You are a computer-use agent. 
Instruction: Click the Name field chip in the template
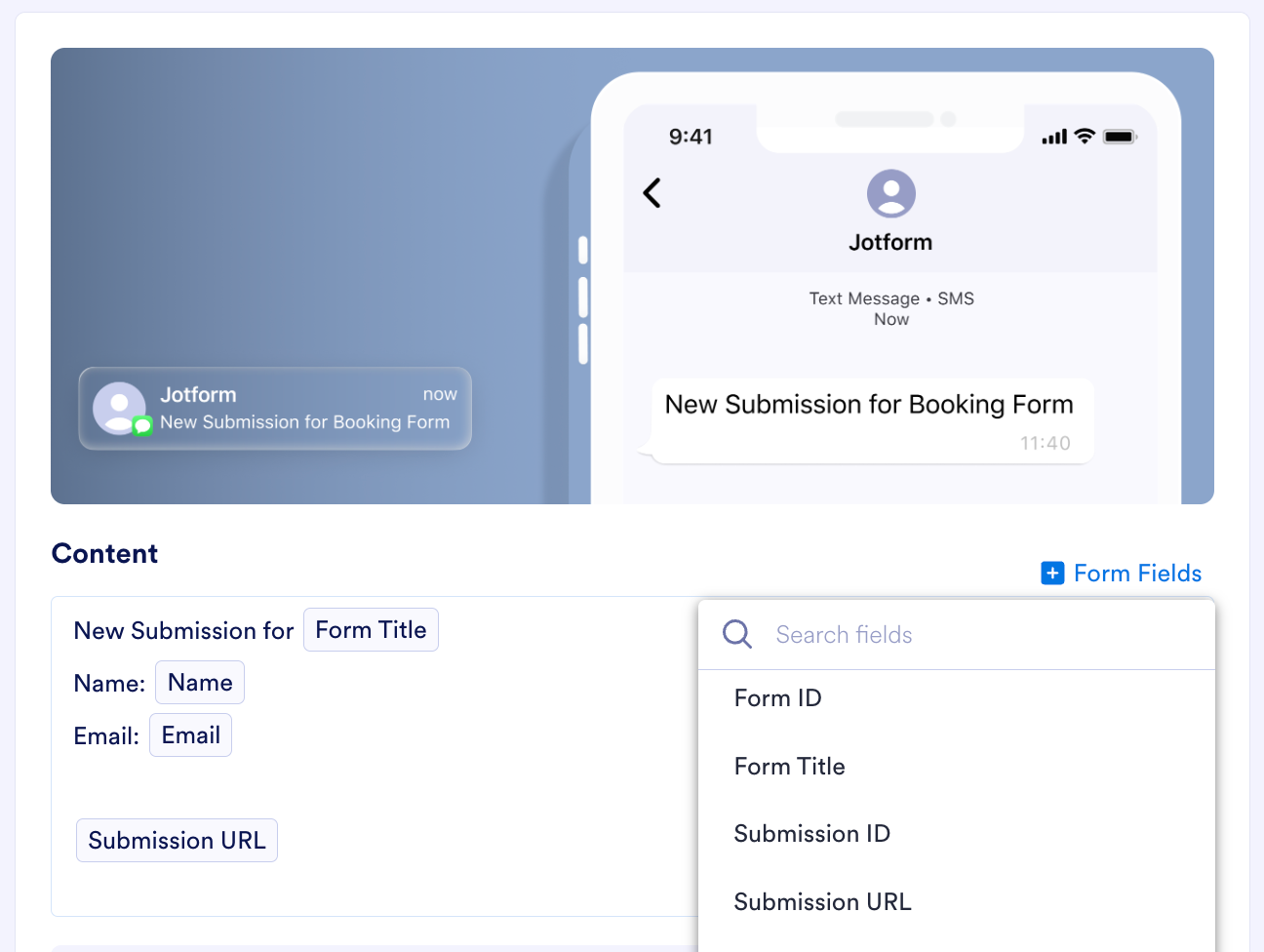coord(199,682)
